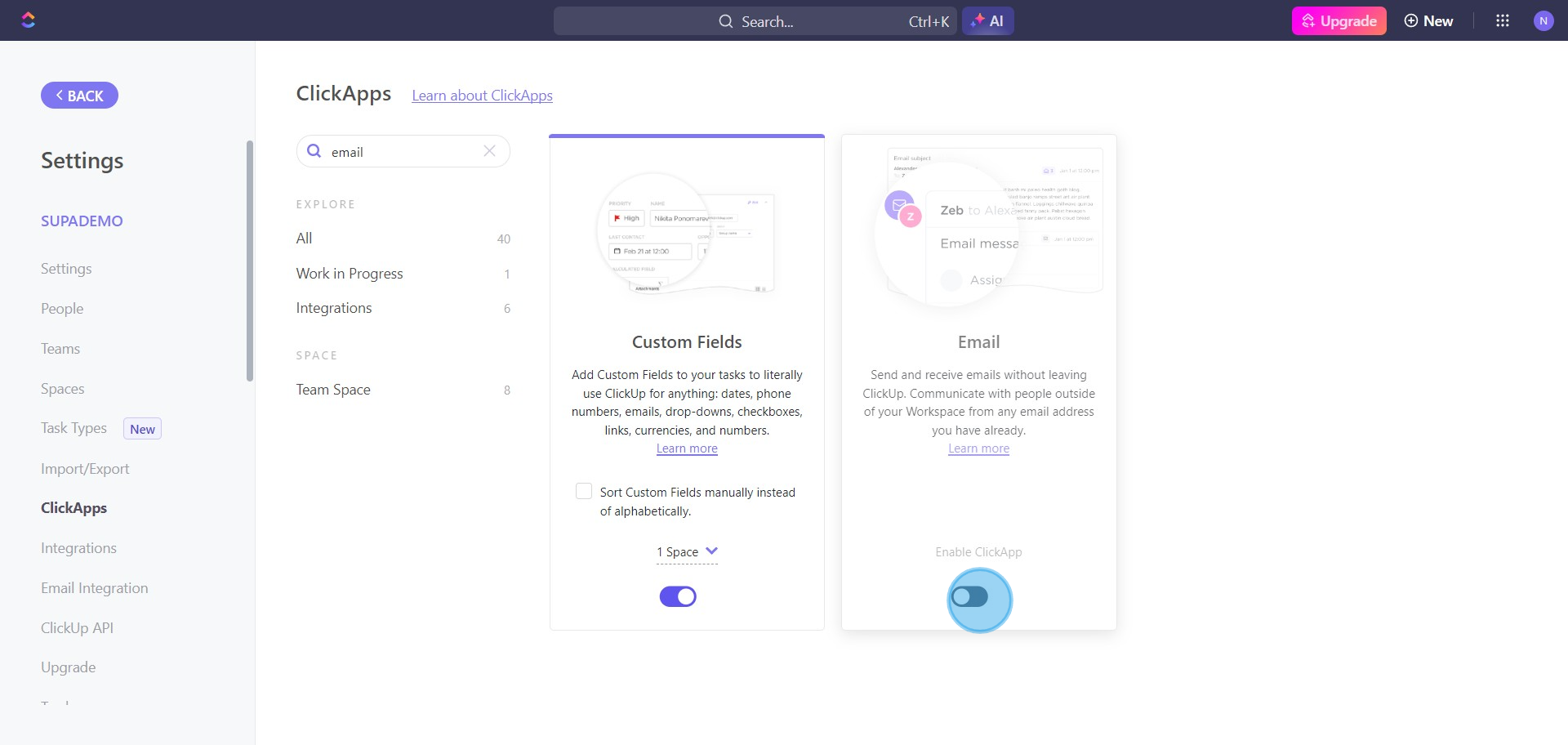Click the SUPADEMO workspace heading
This screenshot has width=1568, height=745.
click(x=82, y=221)
